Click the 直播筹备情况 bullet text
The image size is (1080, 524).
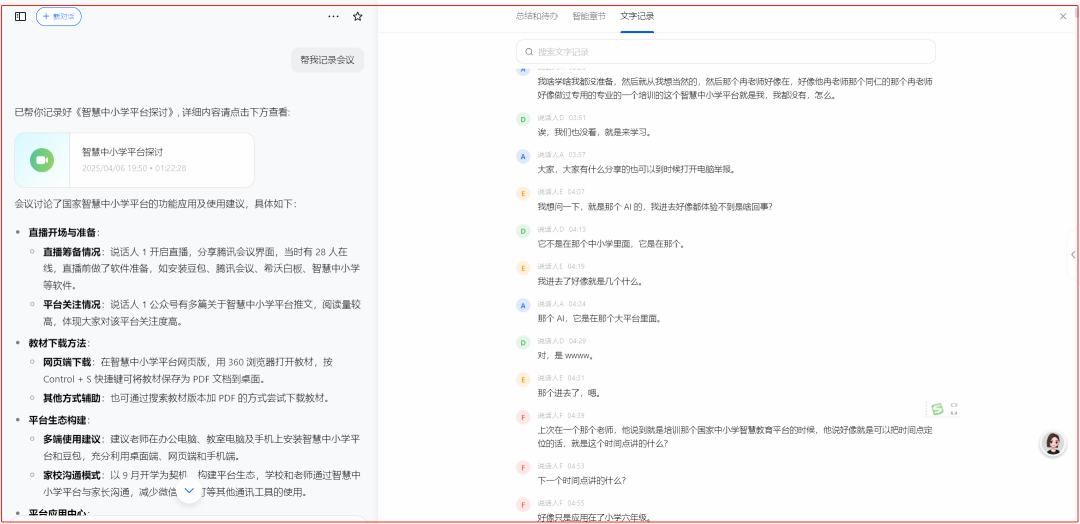[x=202, y=268]
